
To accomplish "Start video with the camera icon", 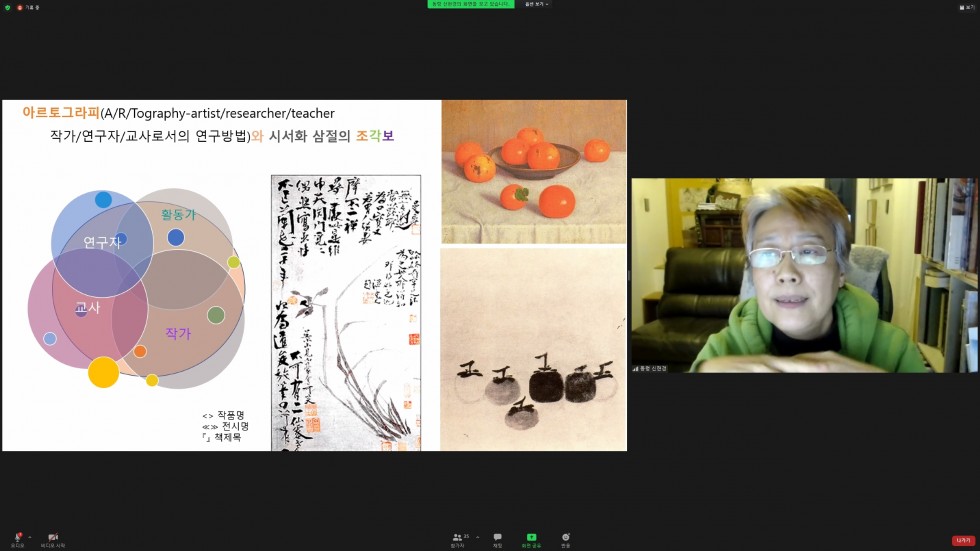I will [53, 538].
